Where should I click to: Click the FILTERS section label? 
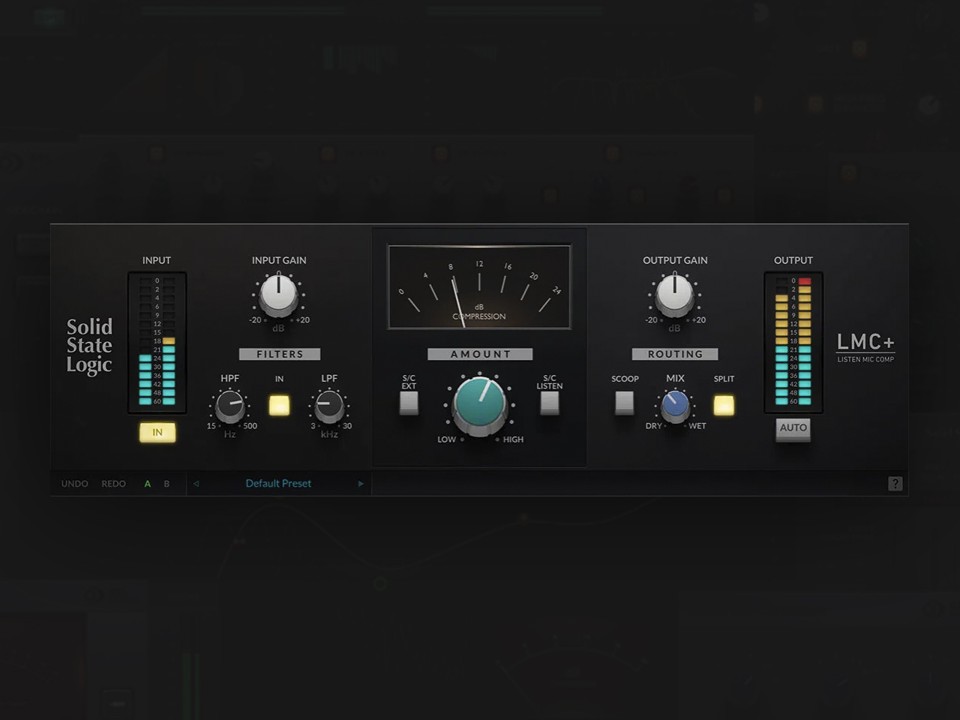click(280, 354)
